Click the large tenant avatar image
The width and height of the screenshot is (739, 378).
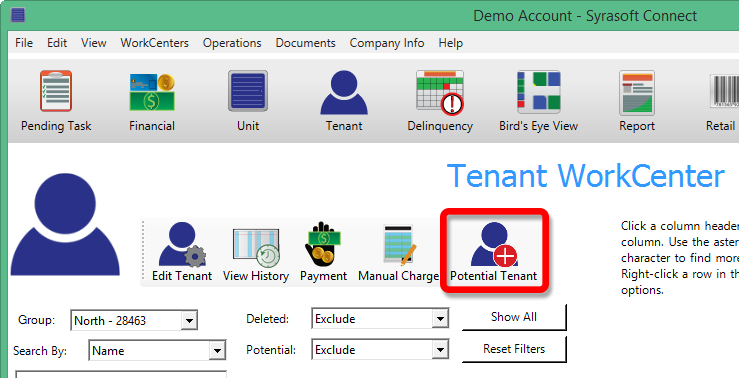tap(65, 224)
